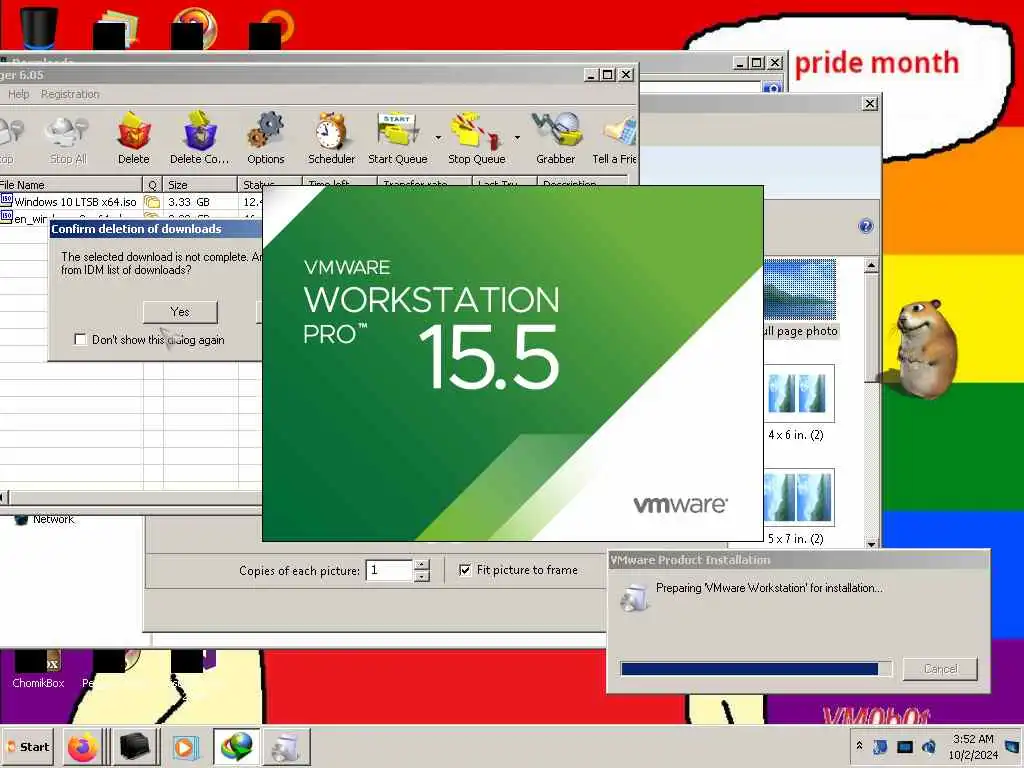Viewport: 1024px width, 768px height.
Task: Click the Delete Completed toolbar icon
Action: point(200,139)
